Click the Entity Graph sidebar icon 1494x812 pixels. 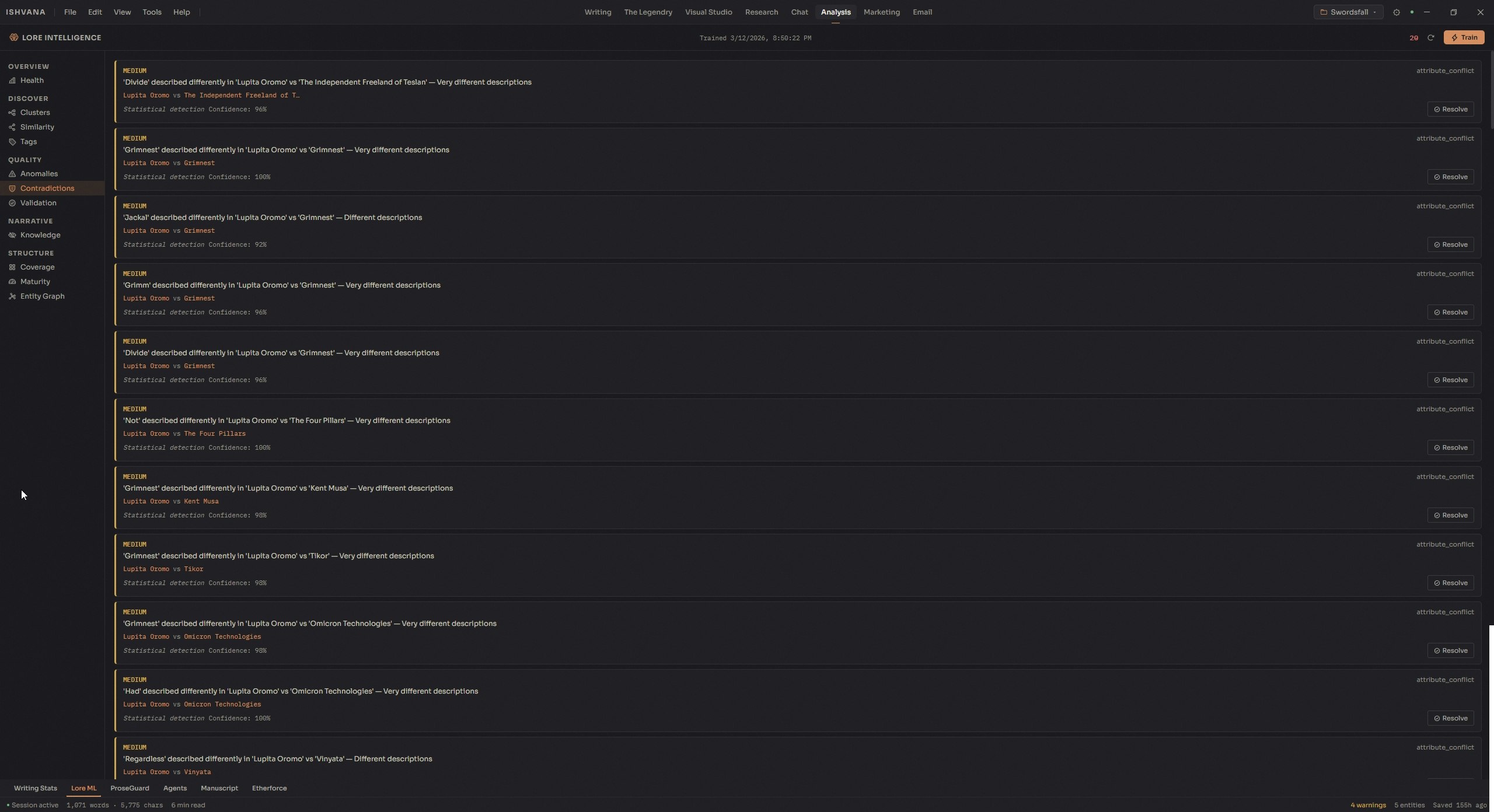pyautogui.click(x=12, y=296)
